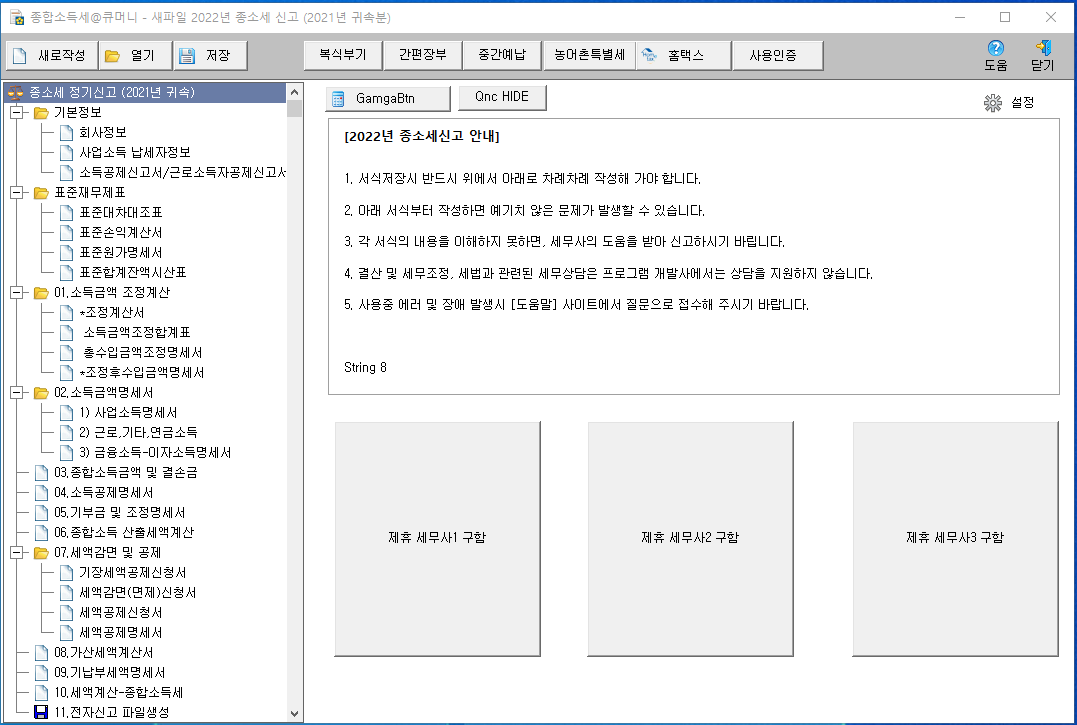
Task: Open the 농어촌특별세 toolbar button
Action: (589, 56)
